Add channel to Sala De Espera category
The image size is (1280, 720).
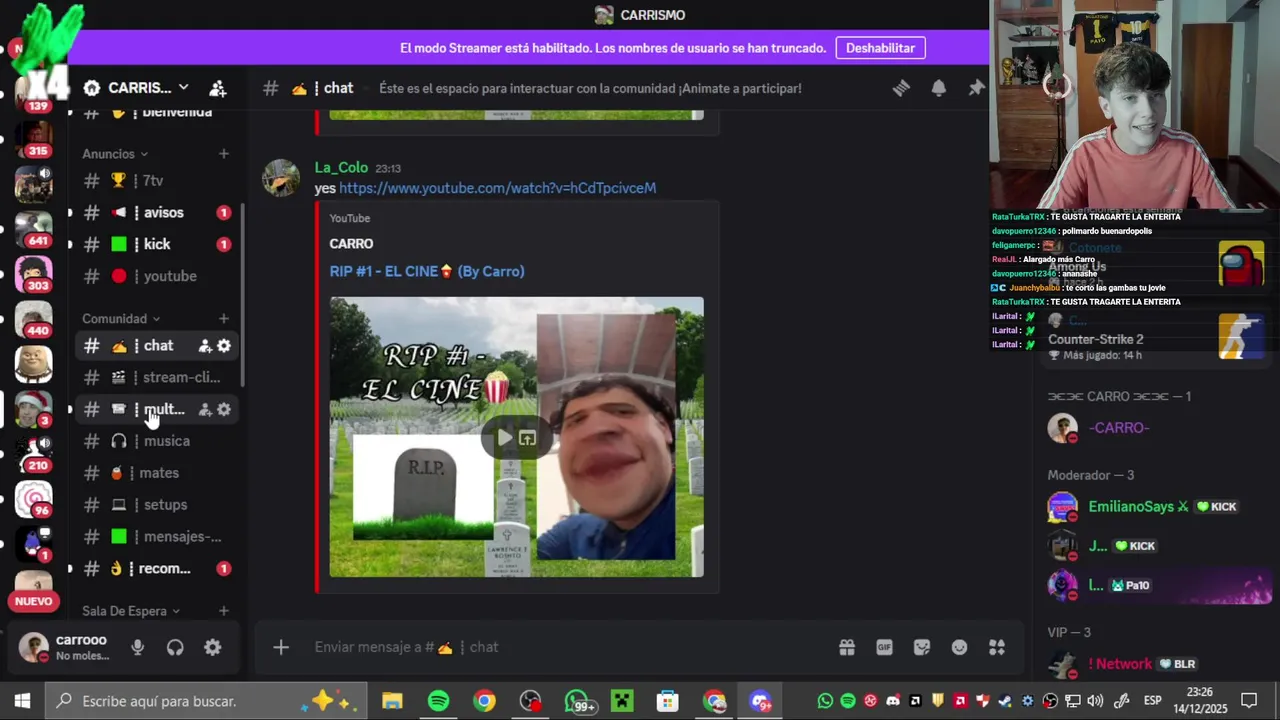(224, 611)
